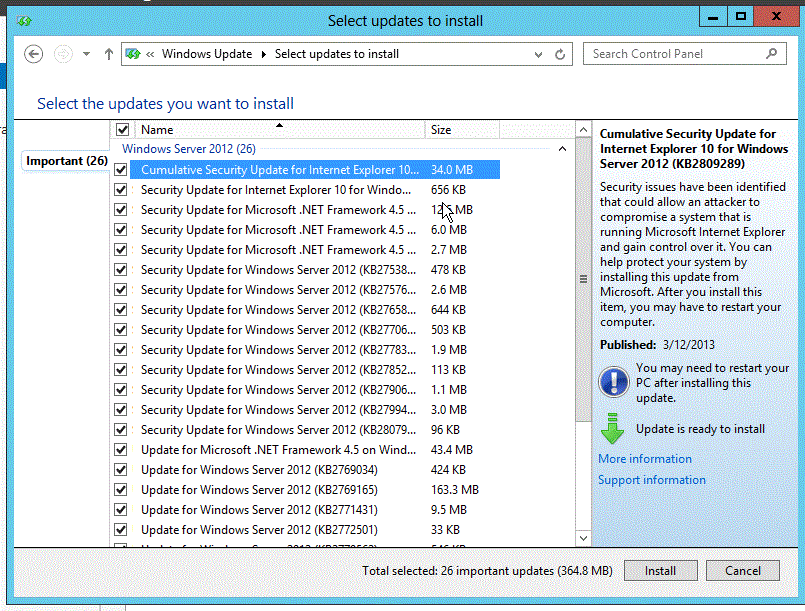Click the refresh icon next to address bar
This screenshot has height=611, width=805.
(x=560, y=54)
